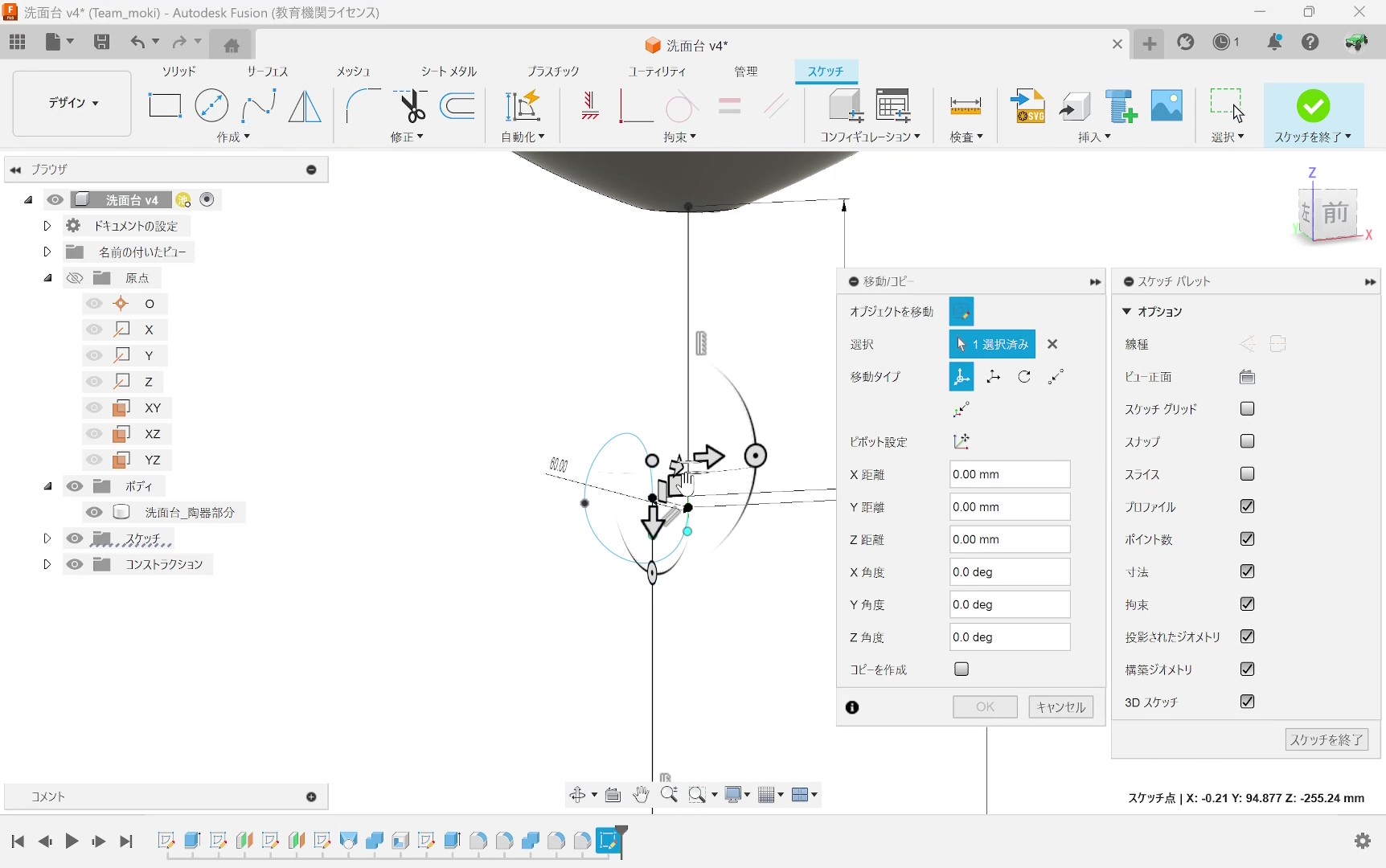Collapse the 原点 origin folder
Viewport: 1386px width, 868px height.
point(48,278)
